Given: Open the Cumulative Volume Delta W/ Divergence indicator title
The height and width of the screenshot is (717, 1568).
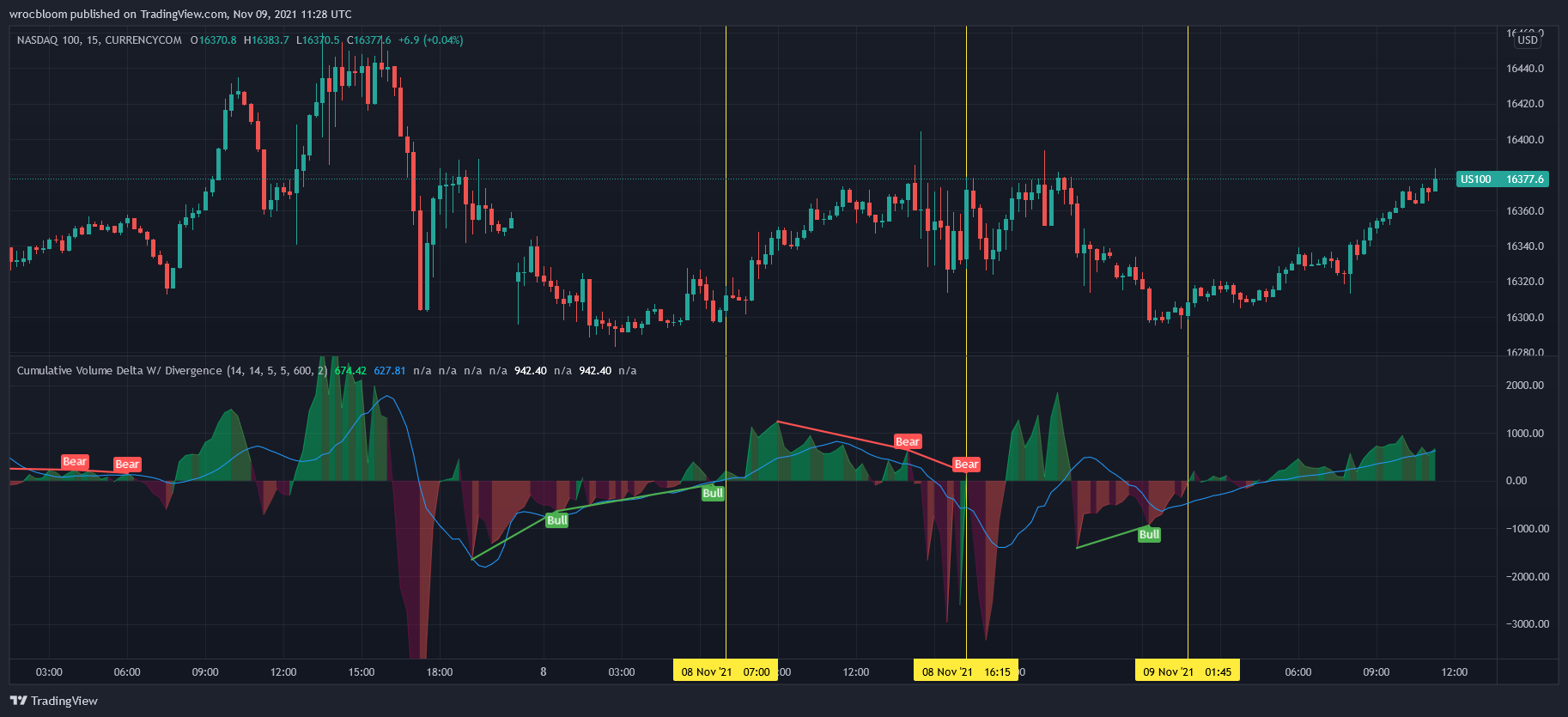Looking at the screenshot, I should coord(119,371).
